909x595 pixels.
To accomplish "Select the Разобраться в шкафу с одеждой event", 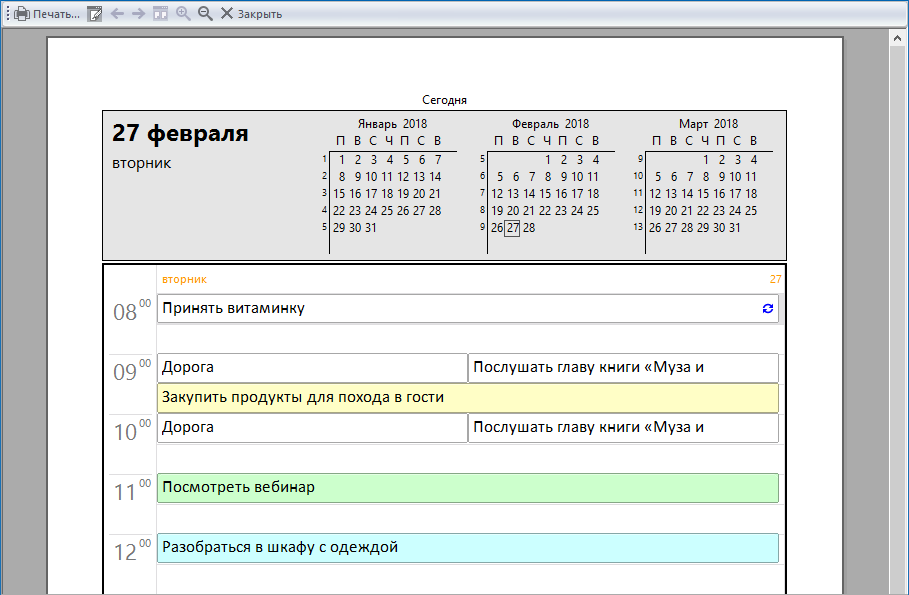I will coord(467,548).
